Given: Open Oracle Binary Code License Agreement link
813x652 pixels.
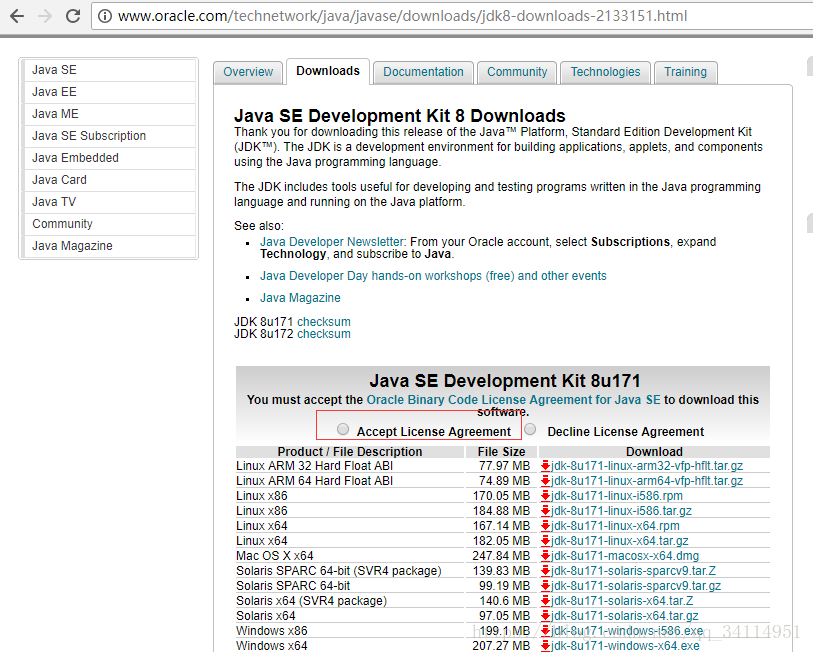Looking at the screenshot, I should coord(513,400).
